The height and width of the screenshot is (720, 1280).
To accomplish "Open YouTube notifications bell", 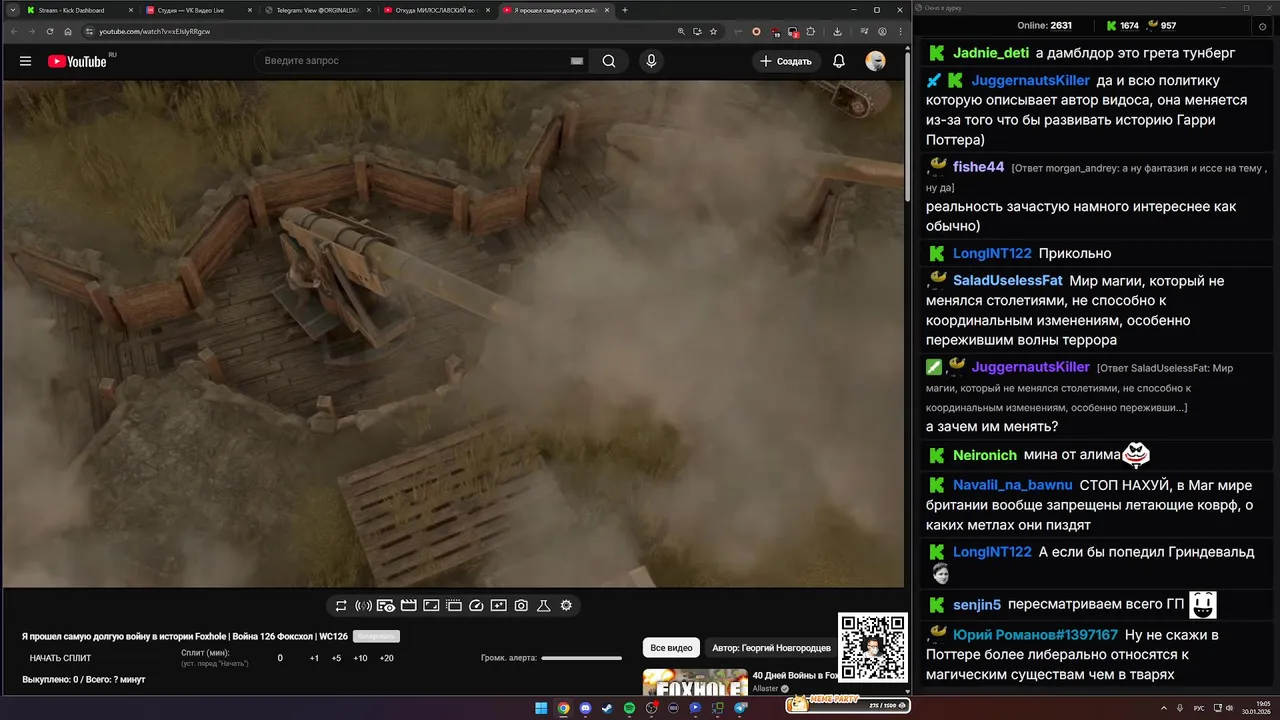I will (839, 61).
